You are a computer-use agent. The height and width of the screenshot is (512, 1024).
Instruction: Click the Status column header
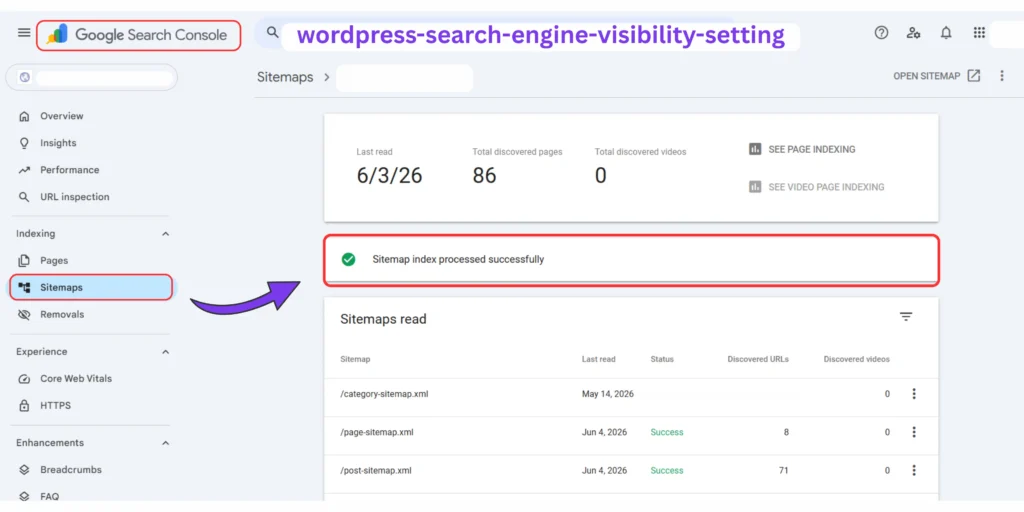tap(662, 359)
